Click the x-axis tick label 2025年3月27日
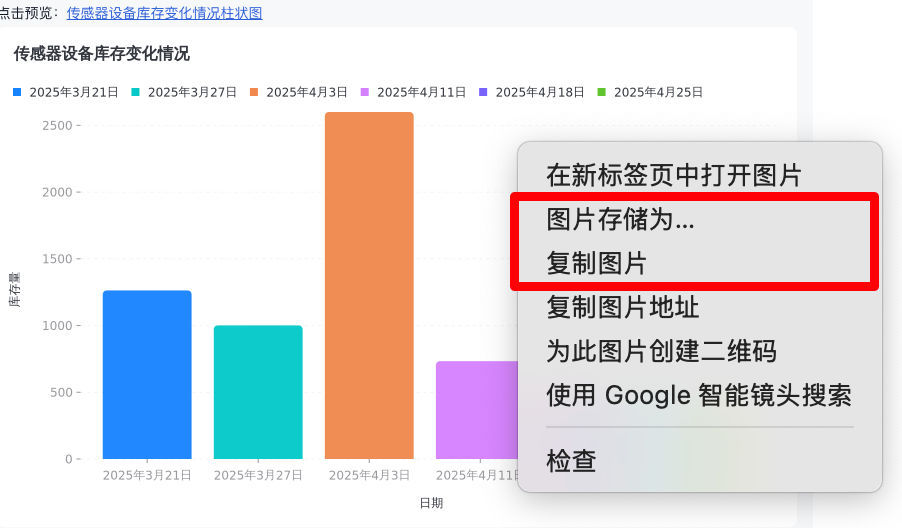This screenshot has height=528, width=902. 258,475
